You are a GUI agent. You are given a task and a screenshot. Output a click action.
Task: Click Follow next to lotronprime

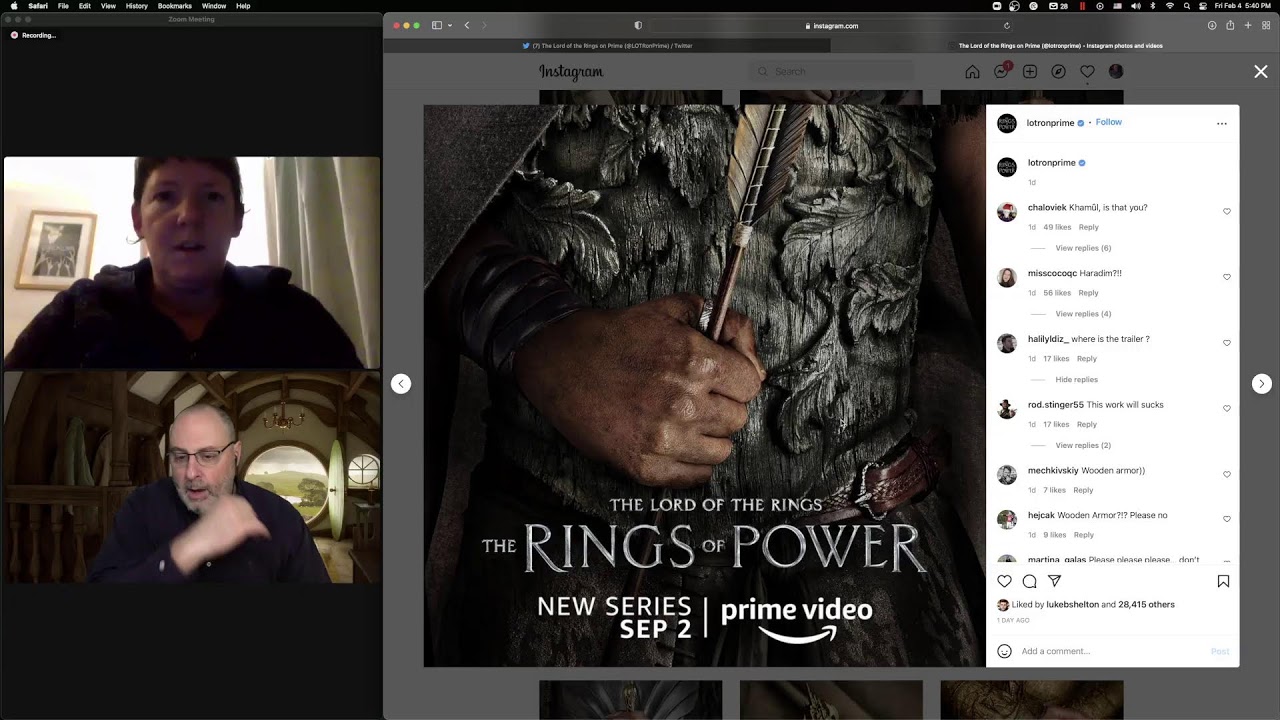[x=1108, y=122]
